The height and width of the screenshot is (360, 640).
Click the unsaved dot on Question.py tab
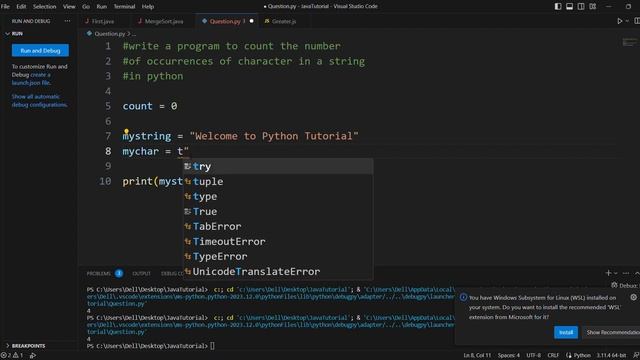coord(251,21)
